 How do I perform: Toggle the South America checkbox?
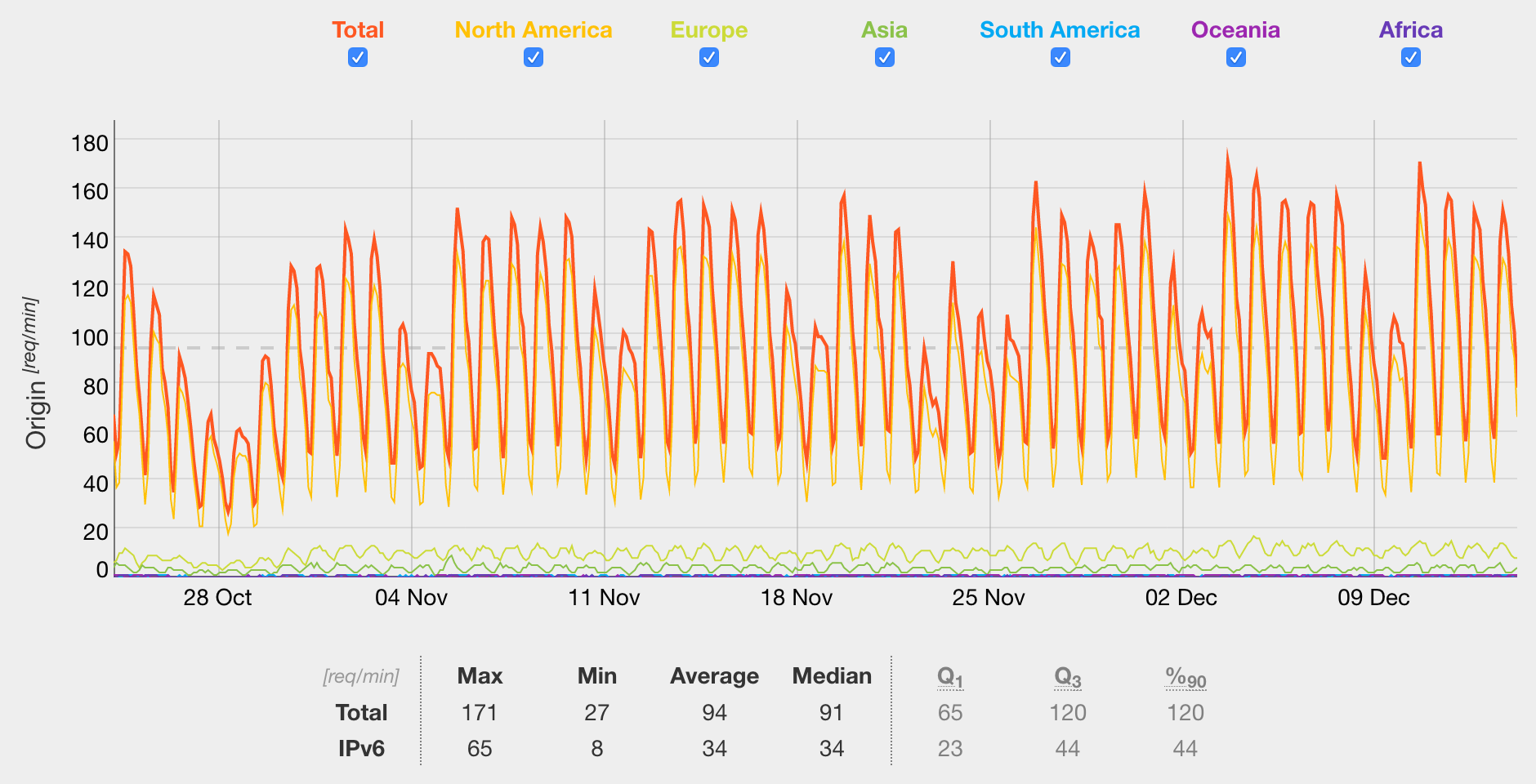point(1060,57)
